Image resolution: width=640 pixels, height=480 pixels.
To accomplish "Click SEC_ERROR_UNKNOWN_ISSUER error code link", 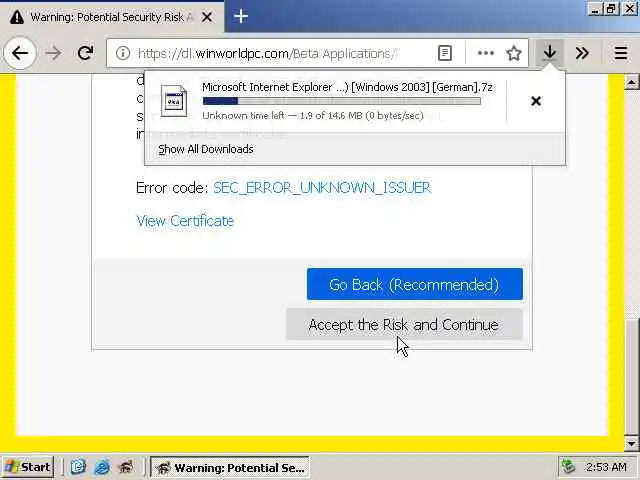I will (322, 188).
